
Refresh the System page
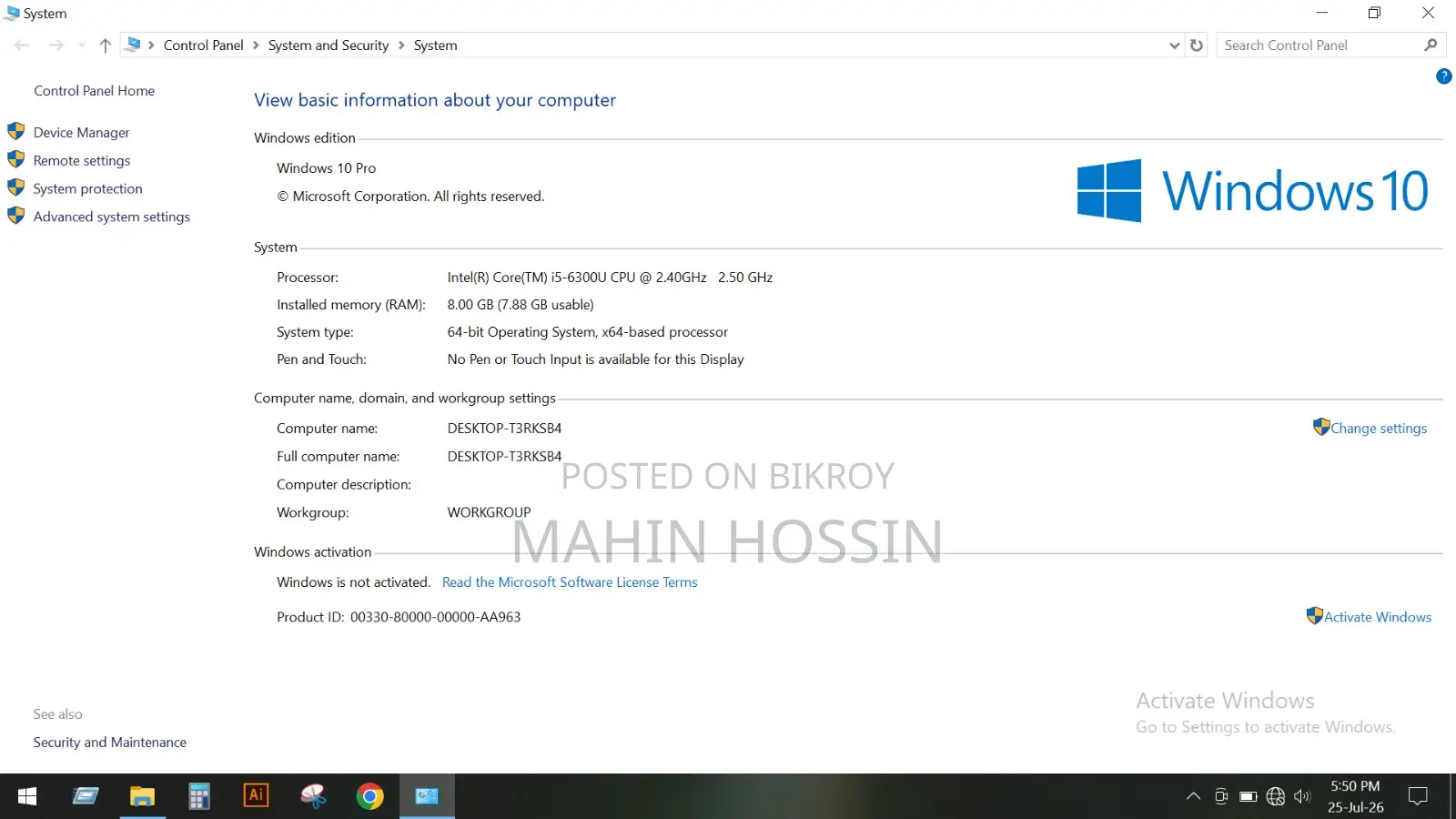point(1197,45)
